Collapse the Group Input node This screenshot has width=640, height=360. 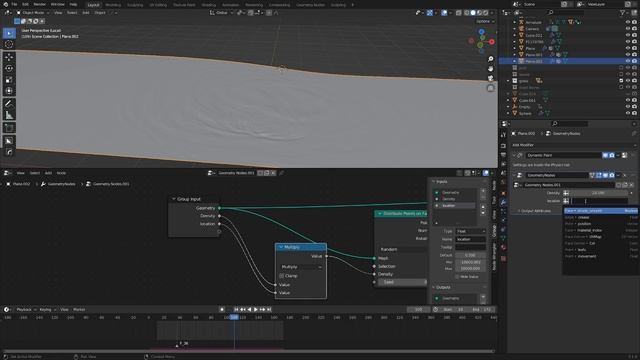coord(173,199)
